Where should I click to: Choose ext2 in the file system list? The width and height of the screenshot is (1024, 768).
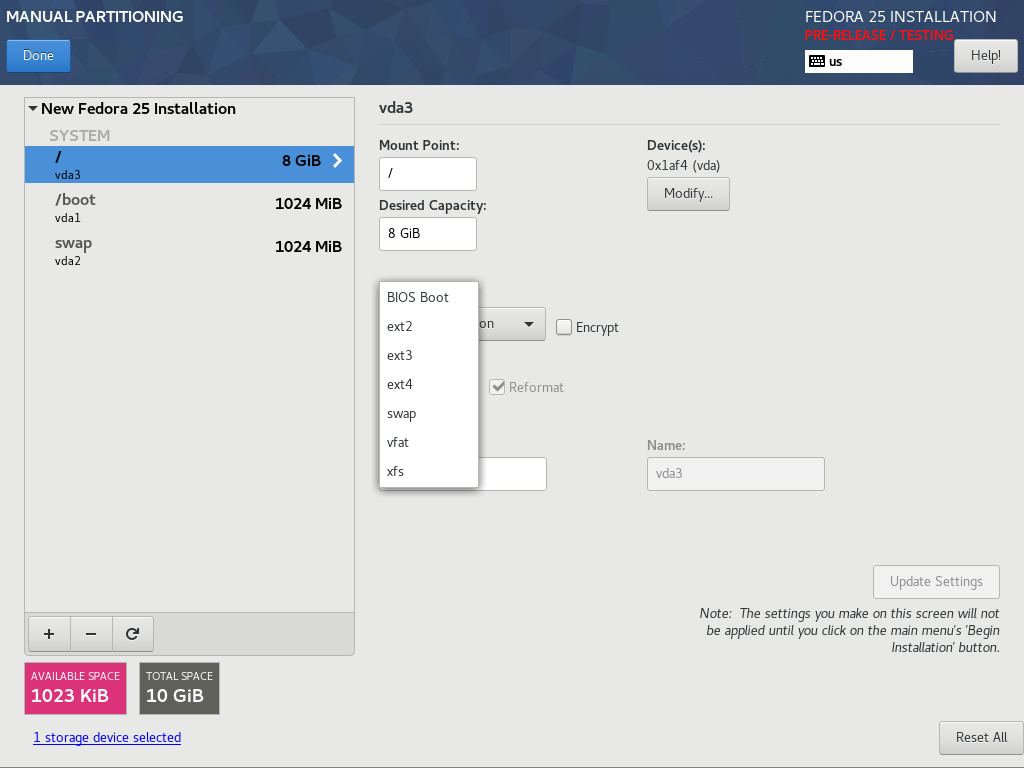[x=428, y=327]
